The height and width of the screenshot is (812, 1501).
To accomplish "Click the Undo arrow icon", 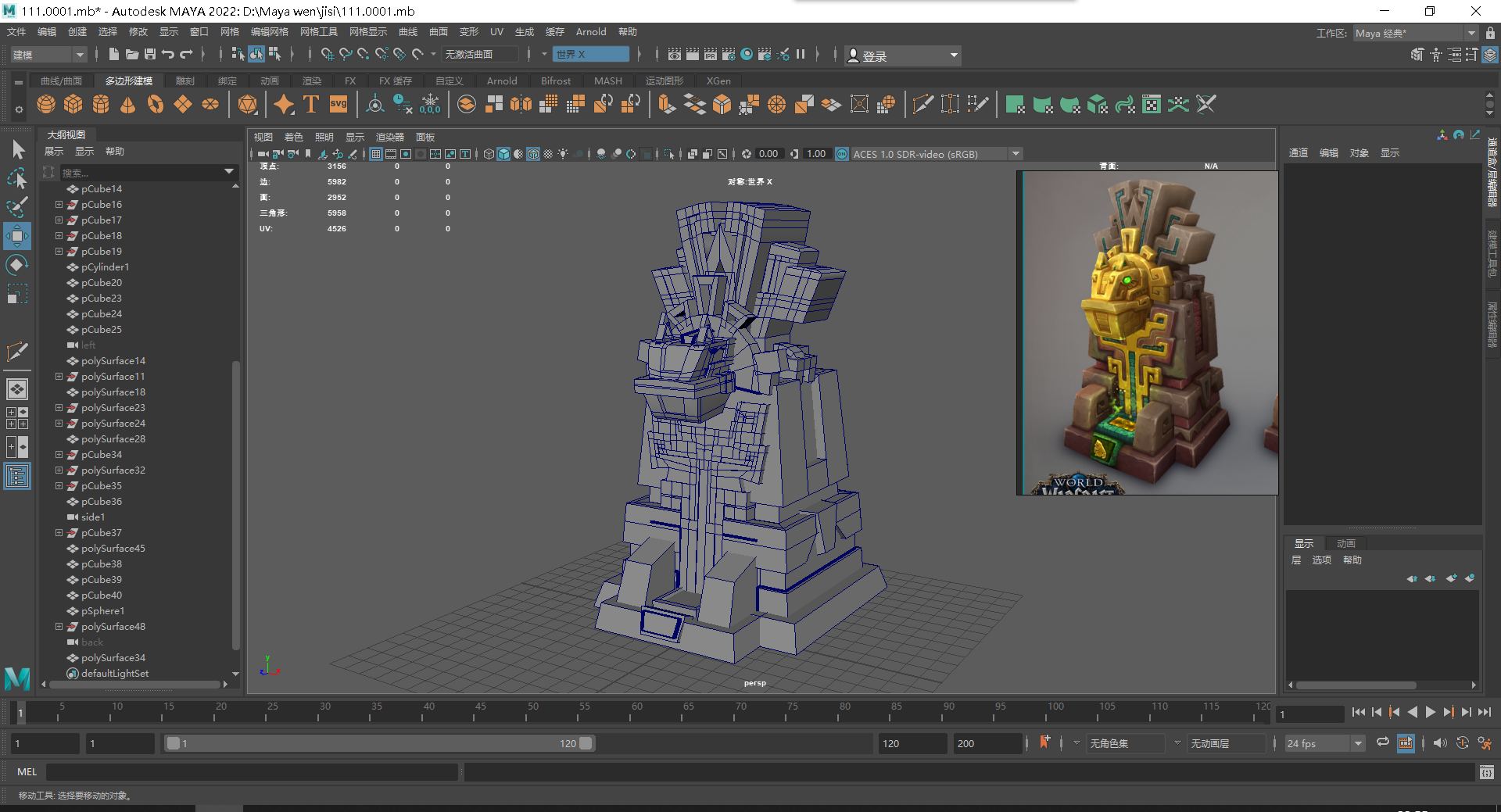I will 168,54.
